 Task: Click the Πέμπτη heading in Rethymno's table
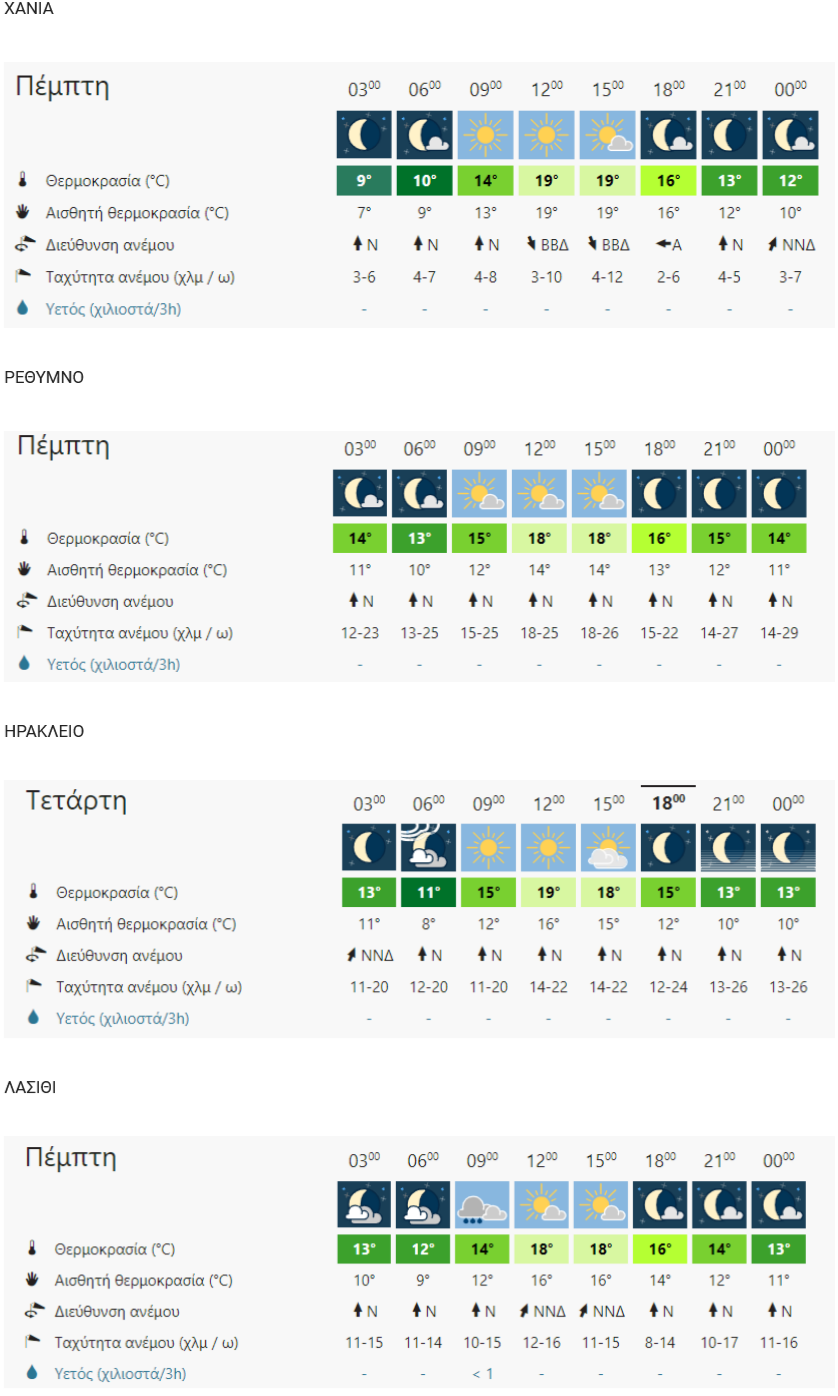point(62,445)
